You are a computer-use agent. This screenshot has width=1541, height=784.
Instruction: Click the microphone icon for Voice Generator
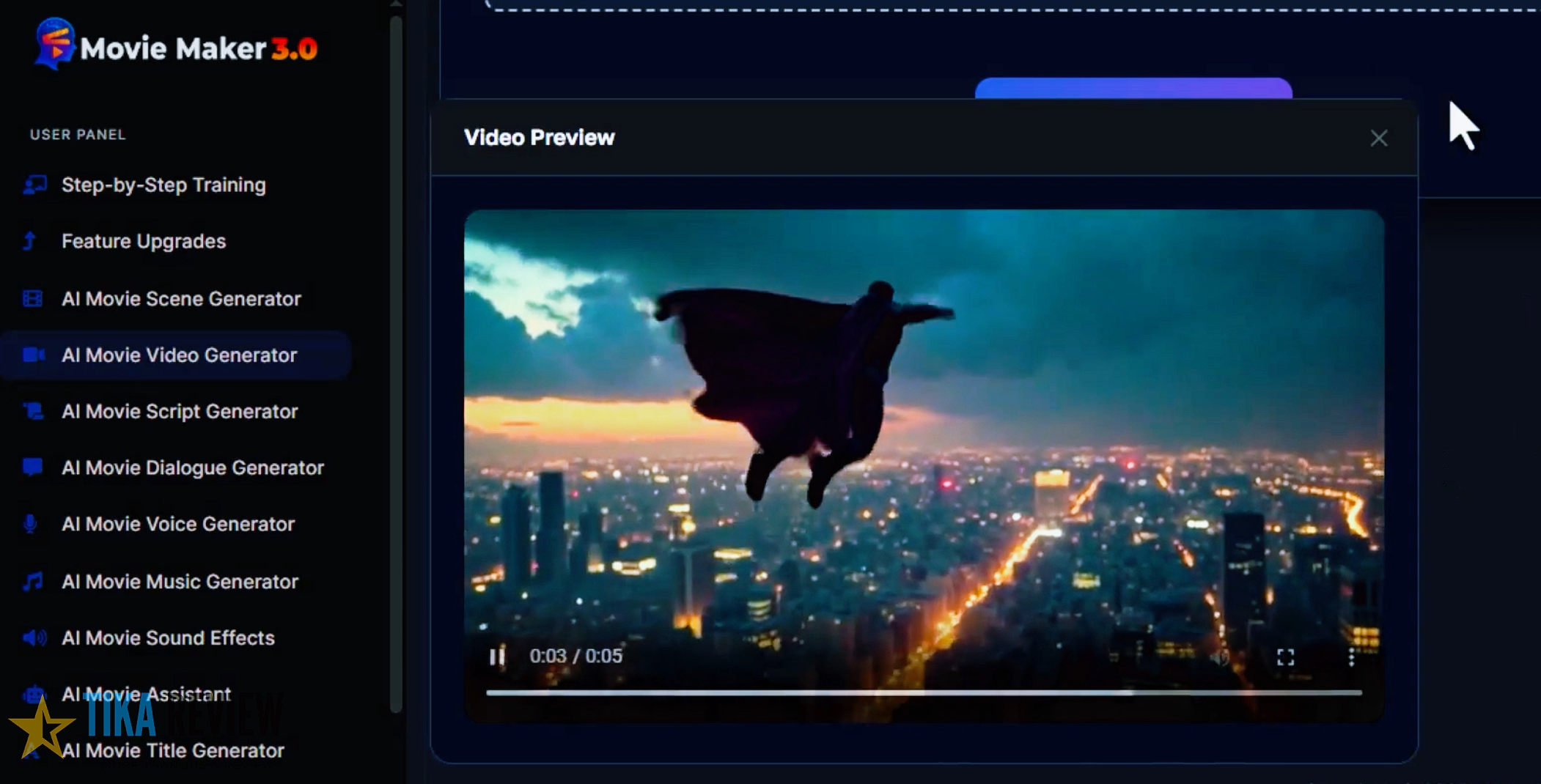tap(31, 524)
